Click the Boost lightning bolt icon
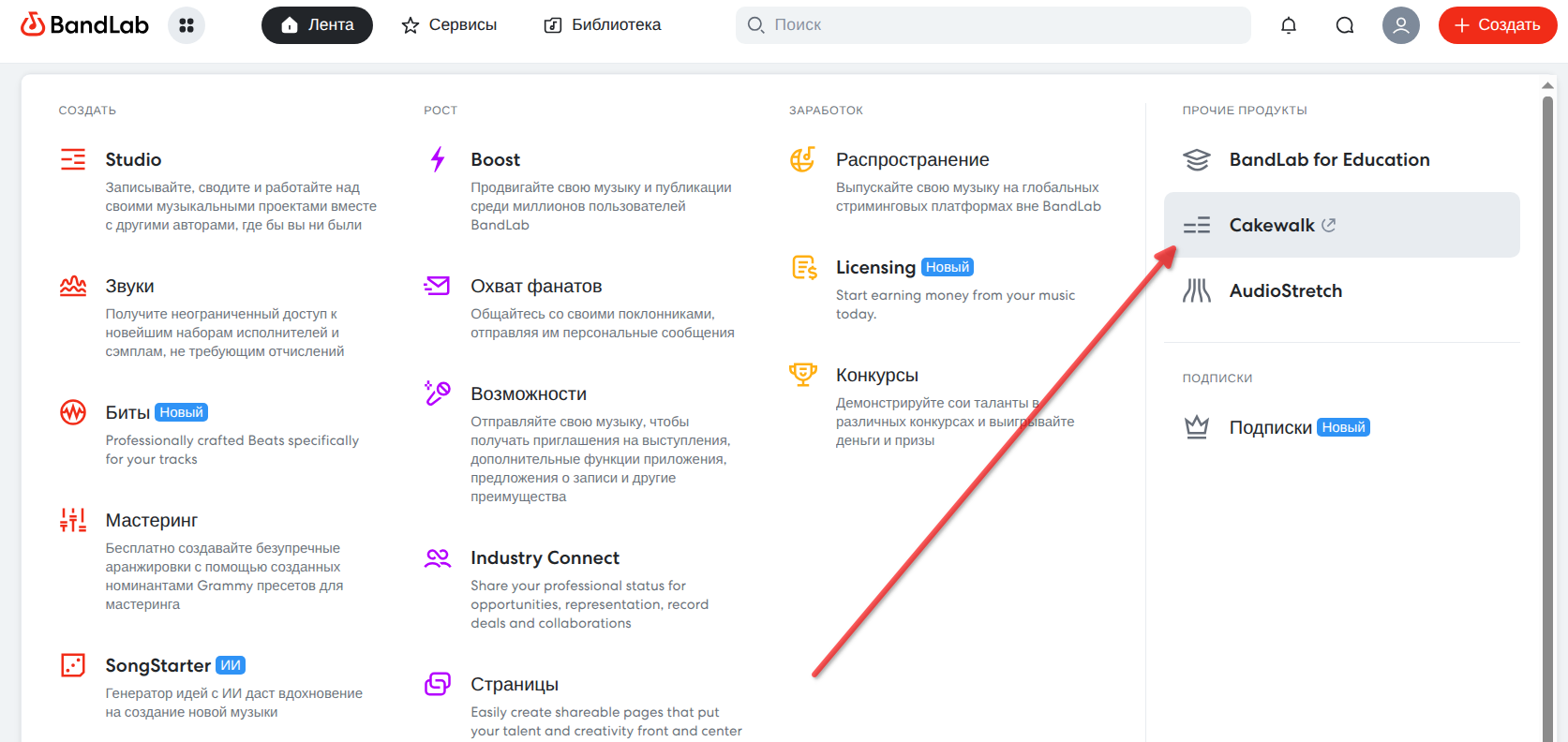 (x=438, y=159)
